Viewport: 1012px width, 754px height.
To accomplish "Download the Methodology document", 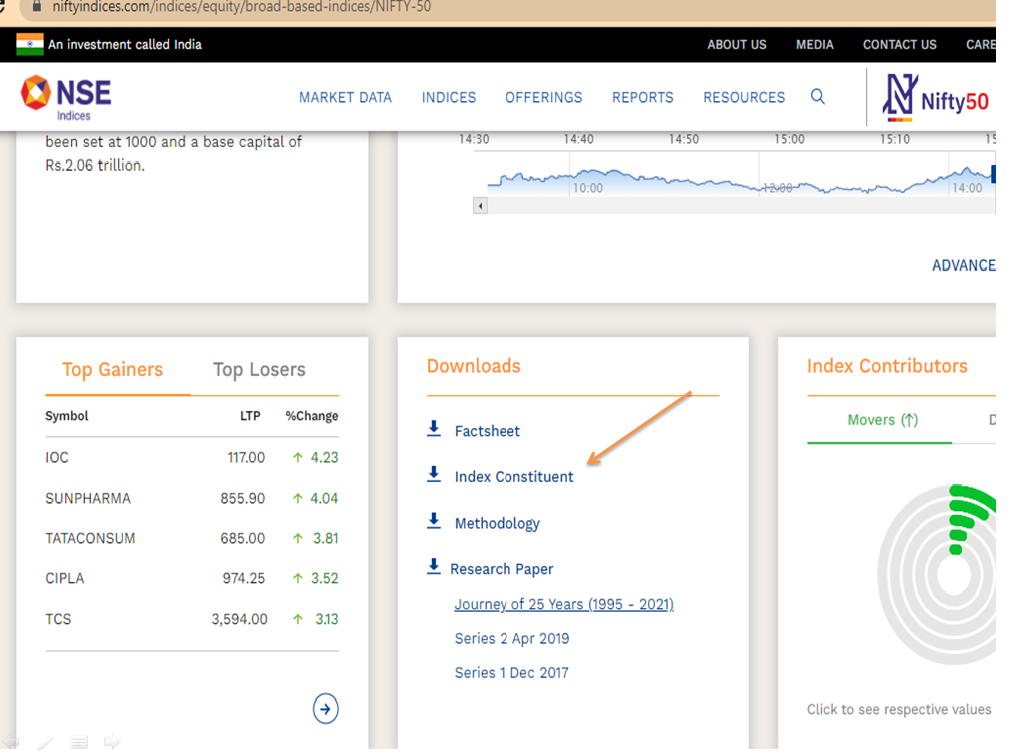I will coord(497,524).
